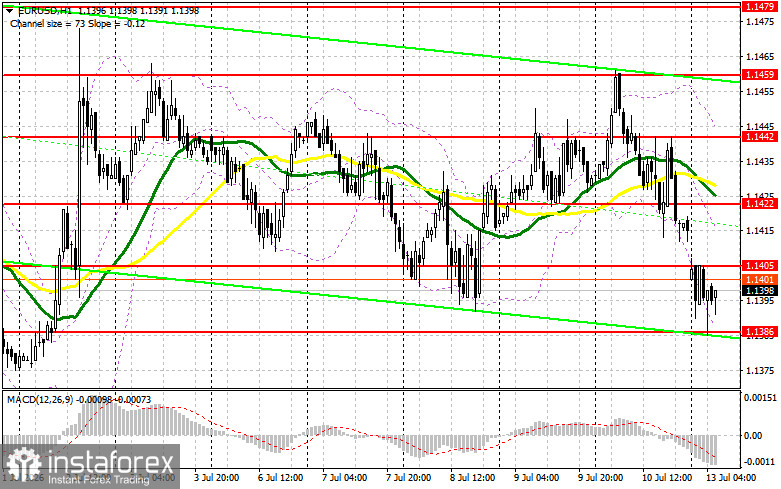Click the MACD(12,26,9) indicator label
The width and height of the screenshot is (781, 489).
(41, 399)
